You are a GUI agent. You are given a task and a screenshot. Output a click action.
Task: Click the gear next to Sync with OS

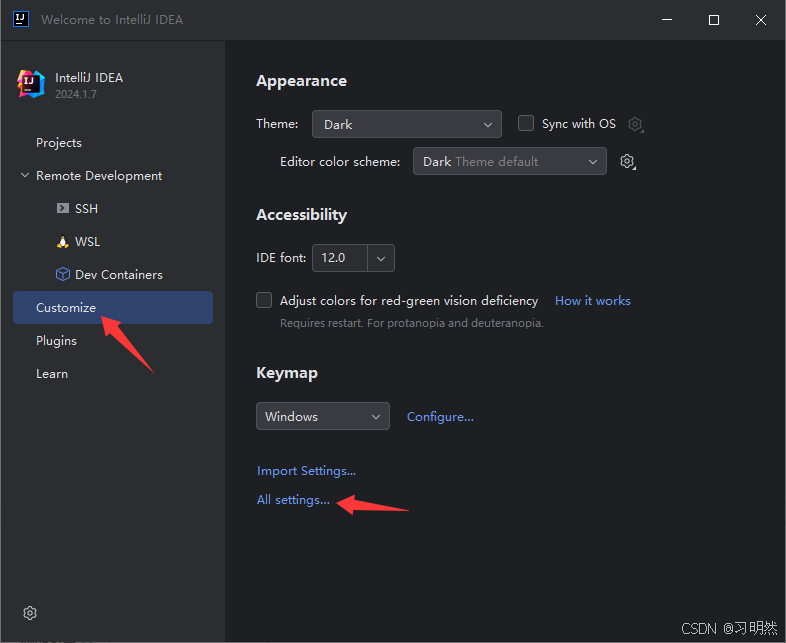636,124
